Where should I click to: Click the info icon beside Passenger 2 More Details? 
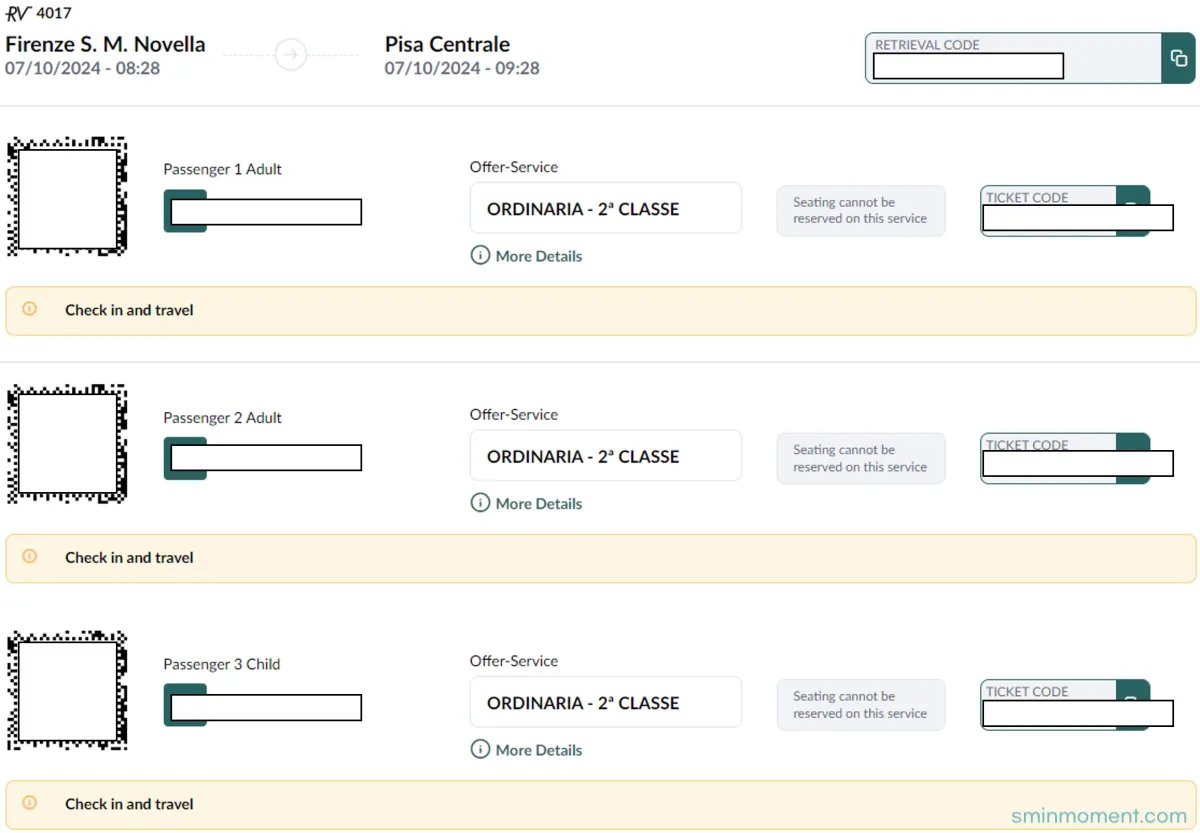[480, 503]
